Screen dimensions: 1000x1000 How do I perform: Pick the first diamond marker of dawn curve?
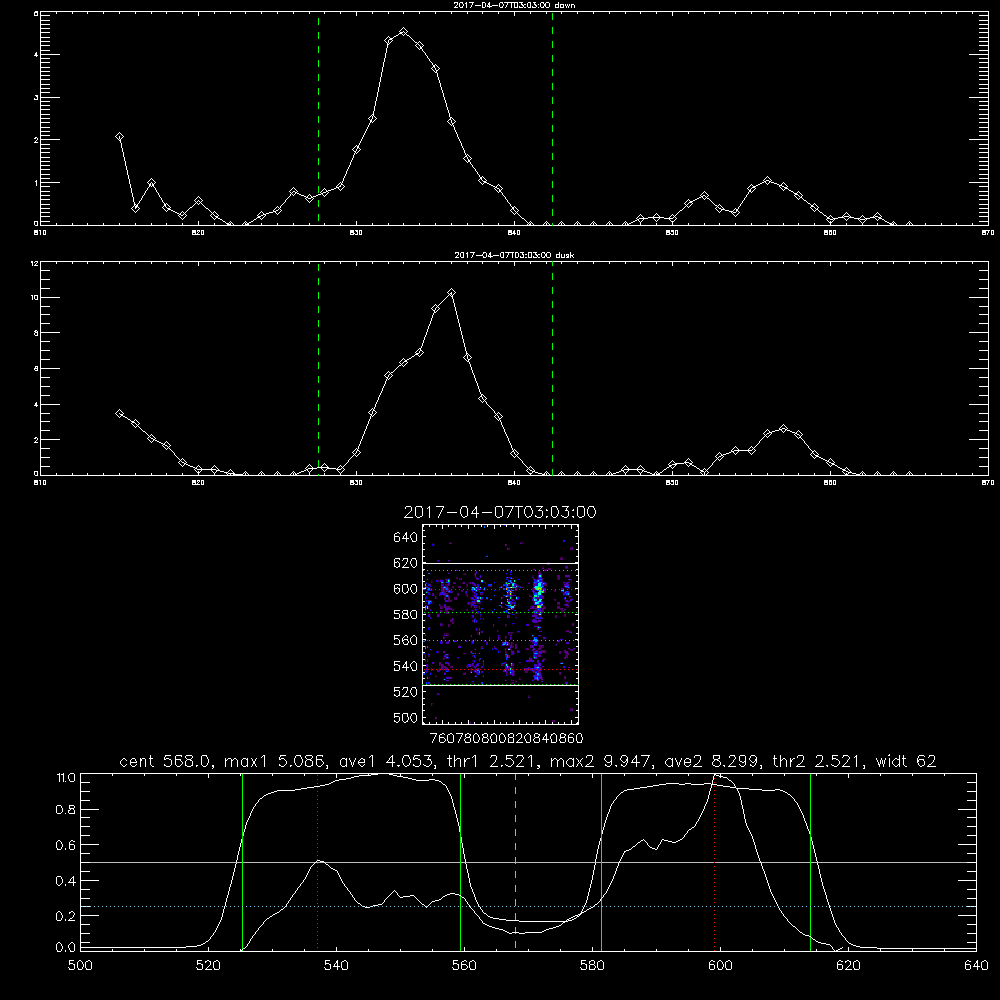pyautogui.click(x=119, y=136)
